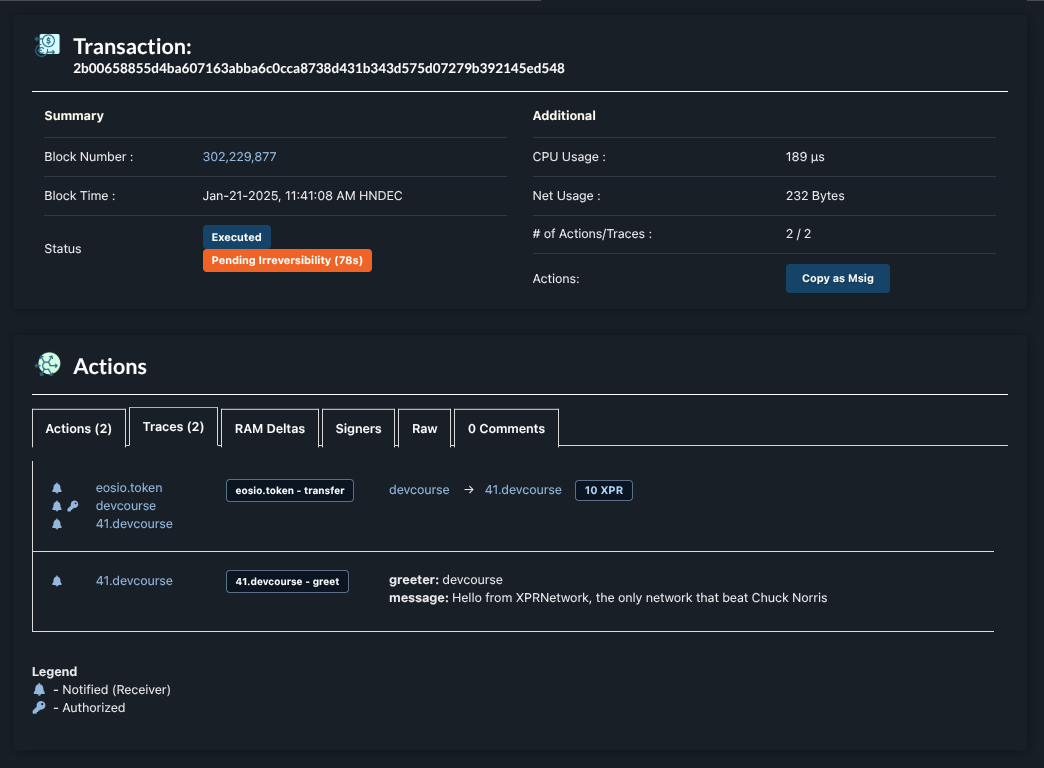Screen dimensions: 1044x768
Task: Select the Signers tab
Action: click(358, 428)
